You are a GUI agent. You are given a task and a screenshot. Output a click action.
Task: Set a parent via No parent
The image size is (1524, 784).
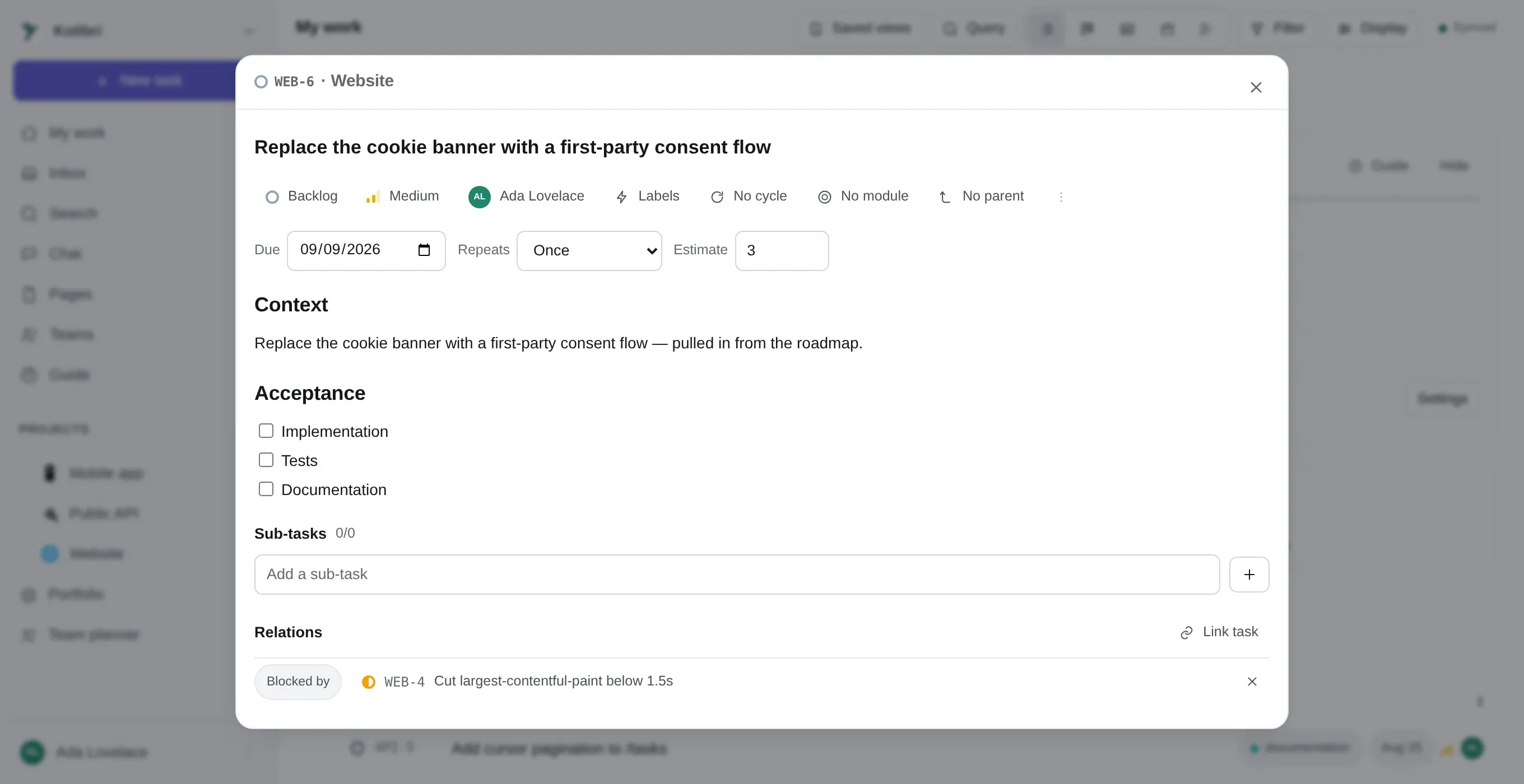click(x=982, y=197)
